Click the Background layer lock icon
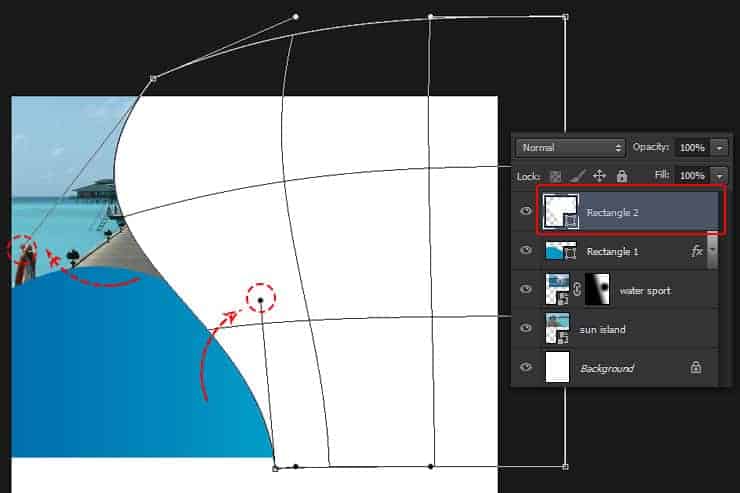This screenshot has height=493, width=740. click(x=696, y=368)
